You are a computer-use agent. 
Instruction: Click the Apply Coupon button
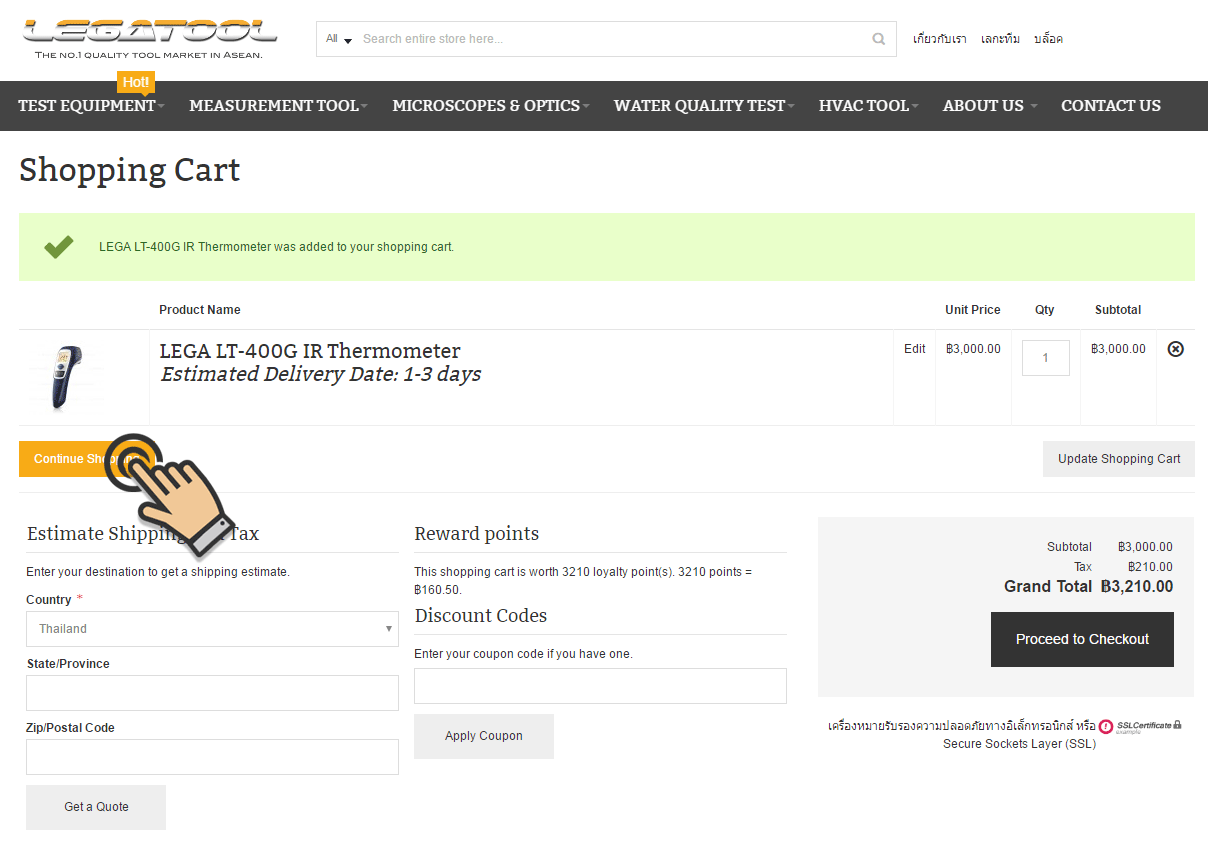(x=484, y=736)
